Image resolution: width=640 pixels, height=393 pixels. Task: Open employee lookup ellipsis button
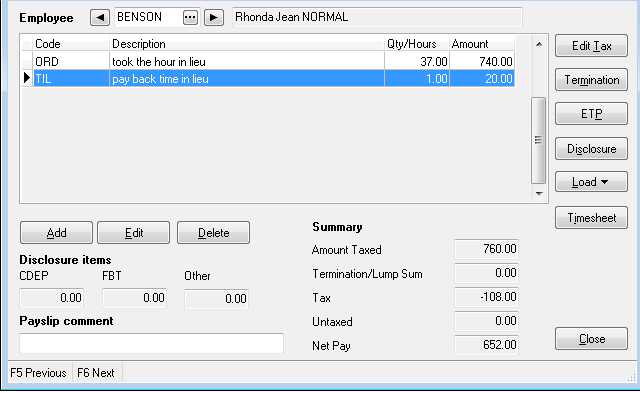(190, 18)
